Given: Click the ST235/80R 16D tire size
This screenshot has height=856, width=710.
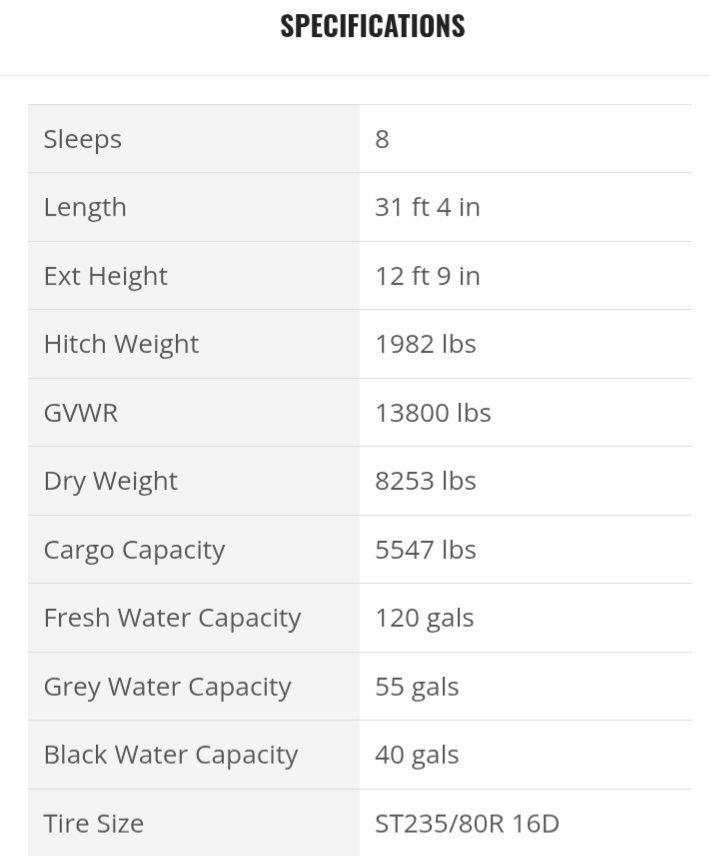Looking at the screenshot, I should pyautogui.click(x=467, y=824).
